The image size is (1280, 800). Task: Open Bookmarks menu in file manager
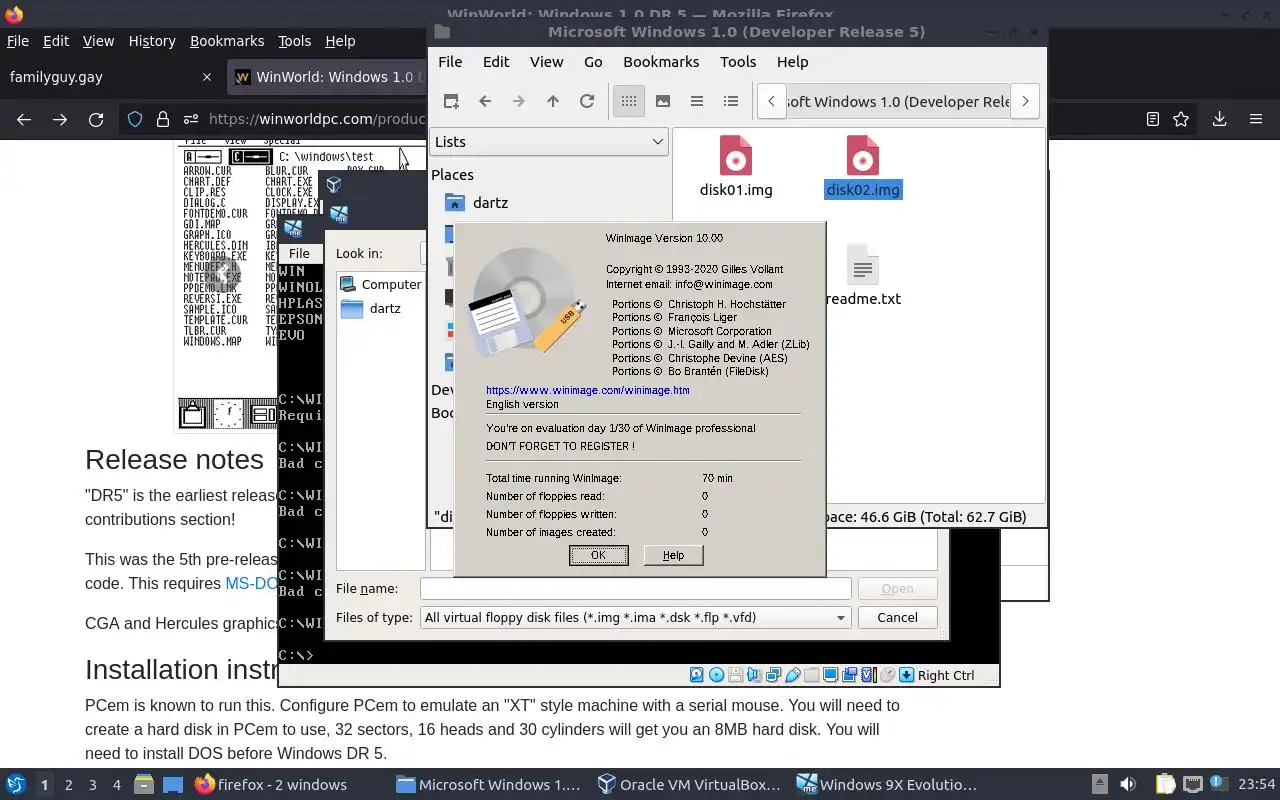click(661, 61)
